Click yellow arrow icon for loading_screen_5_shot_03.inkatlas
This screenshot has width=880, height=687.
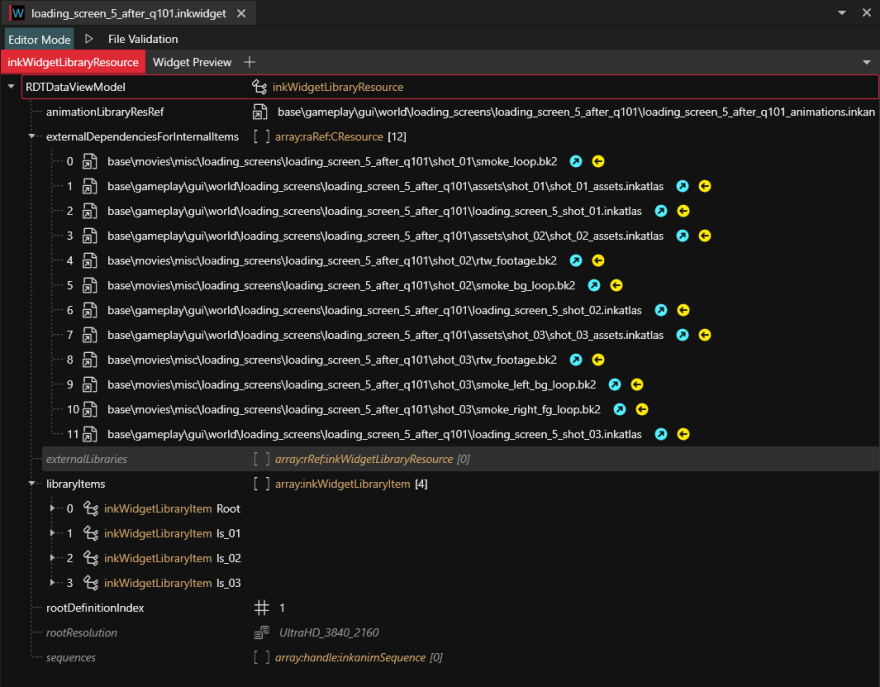point(683,434)
